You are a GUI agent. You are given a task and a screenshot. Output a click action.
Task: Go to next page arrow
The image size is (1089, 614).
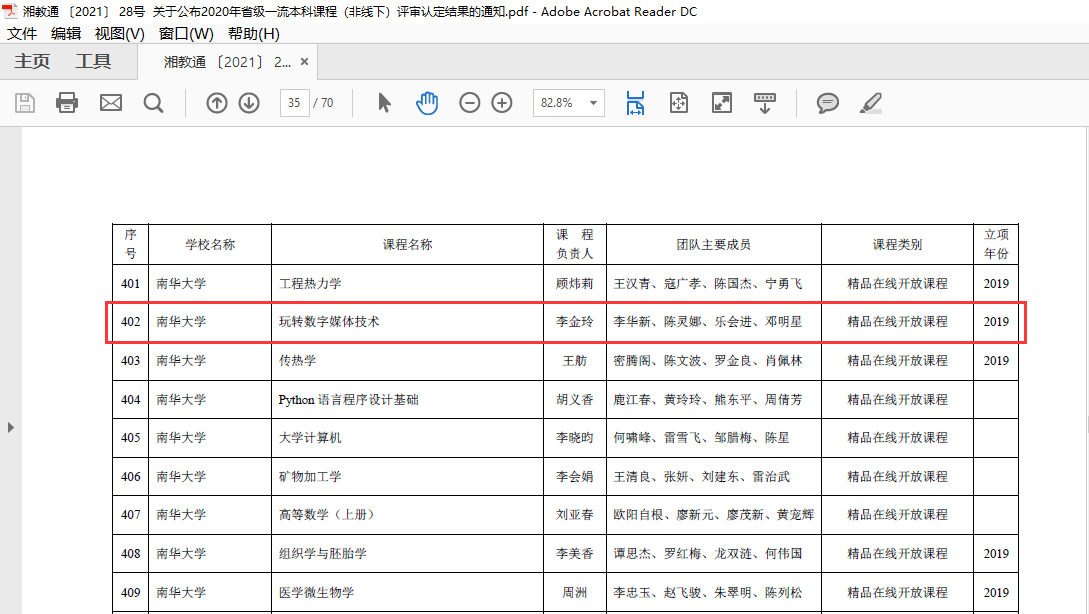pyautogui.click(x=249, y=103)
